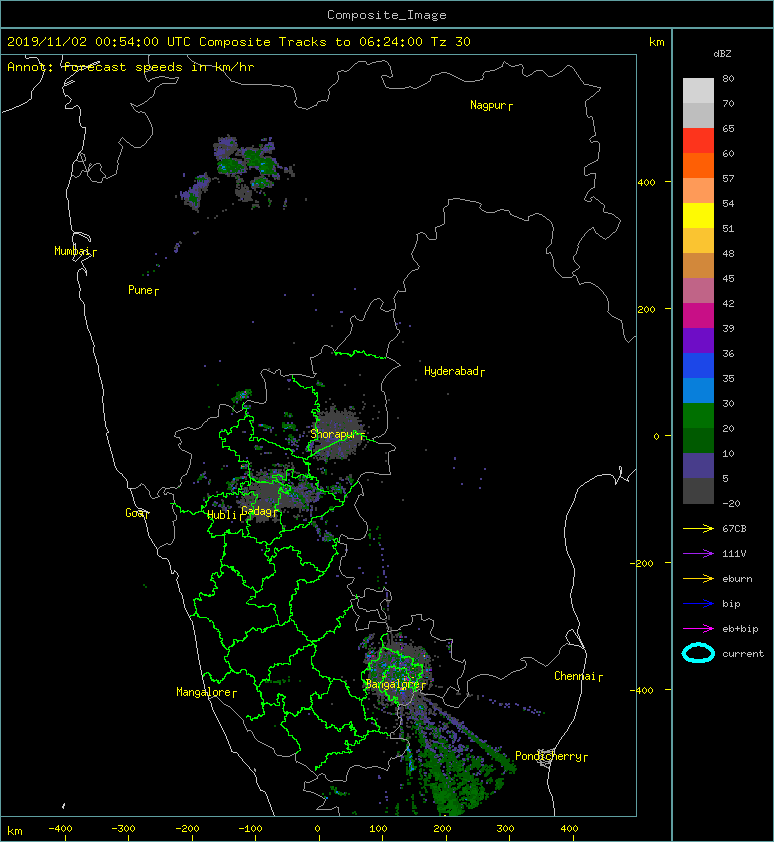Click the gray radar echo around Shorapur
Screen dimensions: 774x842
pyautogui.click(x=337, y=433)
